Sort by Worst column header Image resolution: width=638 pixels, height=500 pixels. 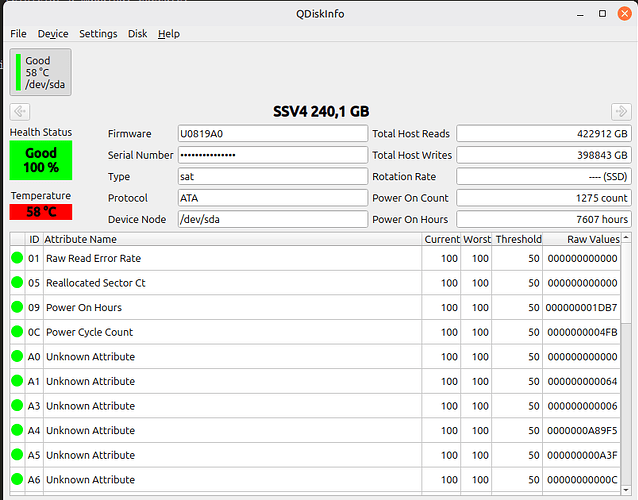[x=476, y=239]
